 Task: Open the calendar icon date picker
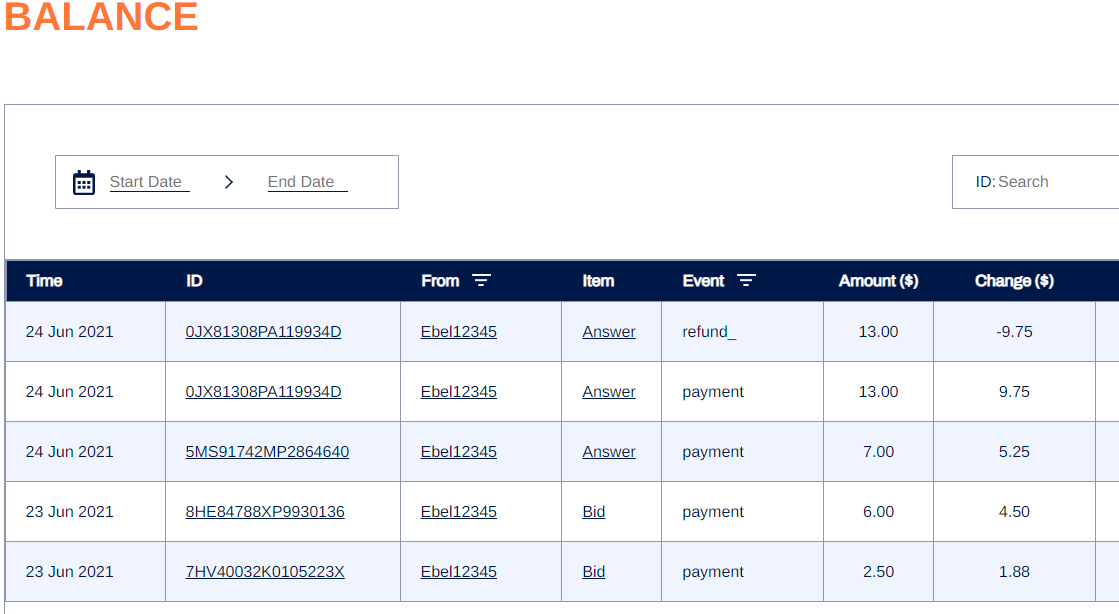coord(83,182)
